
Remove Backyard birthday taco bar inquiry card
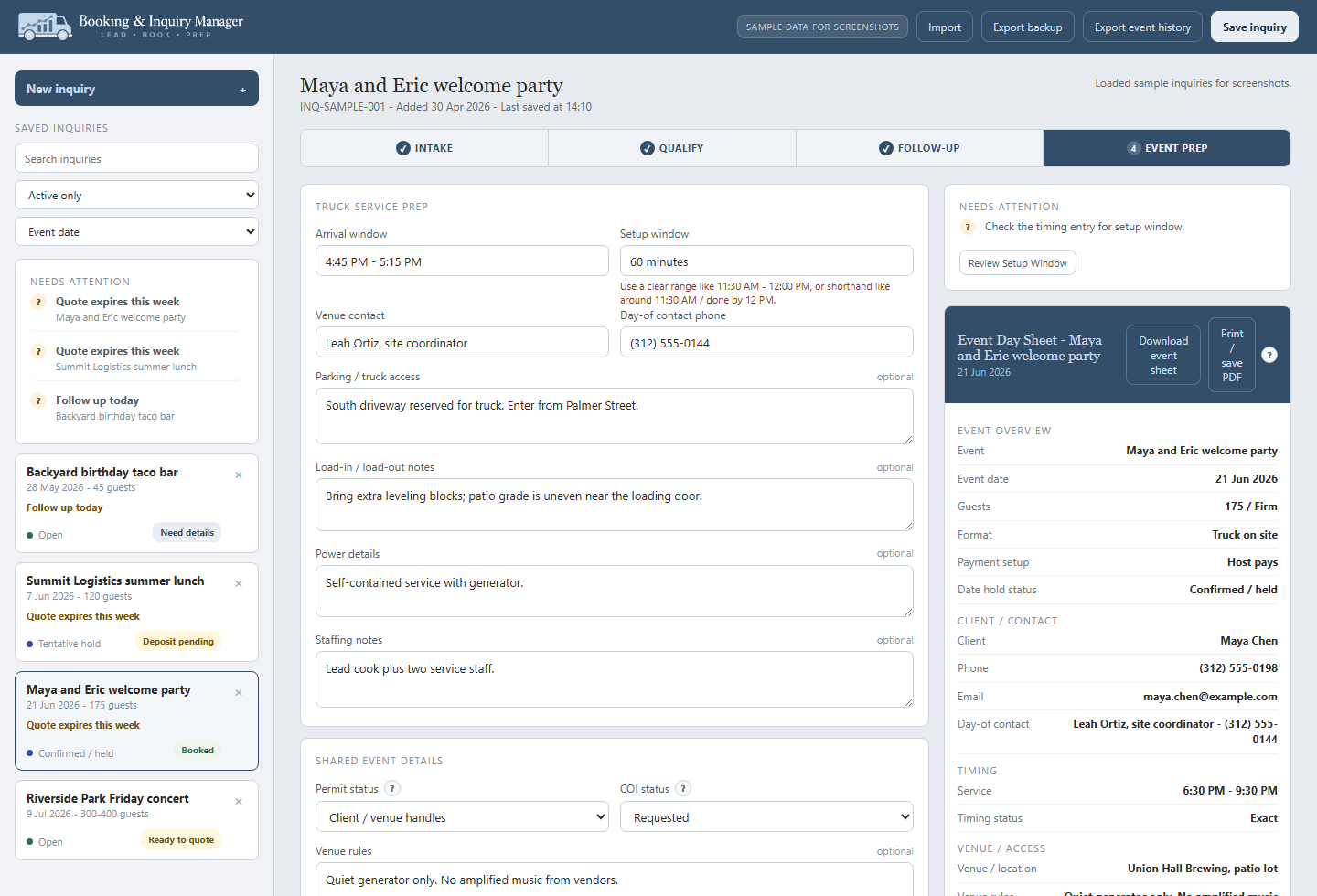239,475
